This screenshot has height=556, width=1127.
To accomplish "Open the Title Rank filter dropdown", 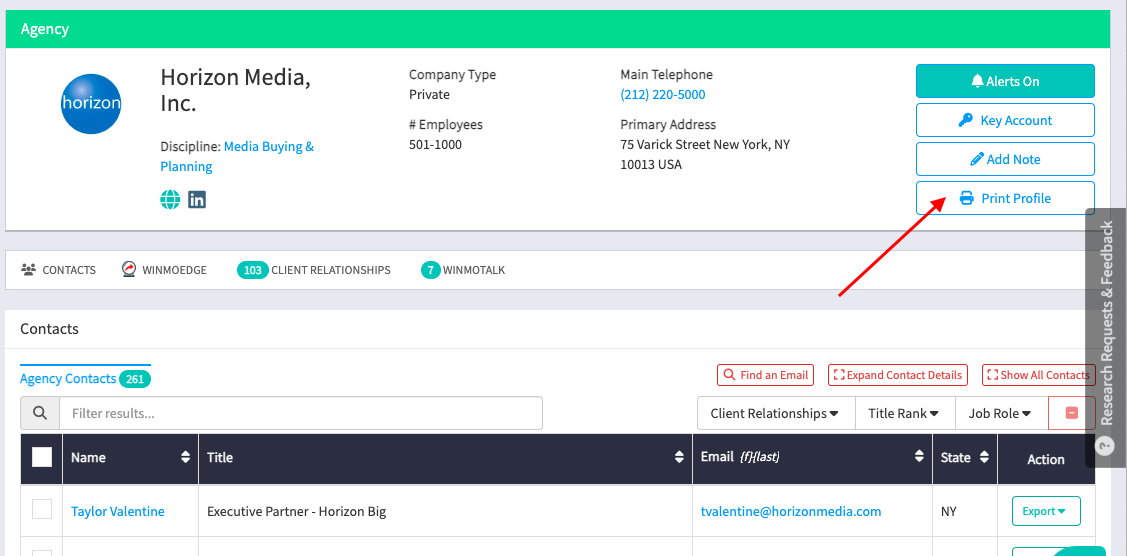I will [x=904, y=413].
